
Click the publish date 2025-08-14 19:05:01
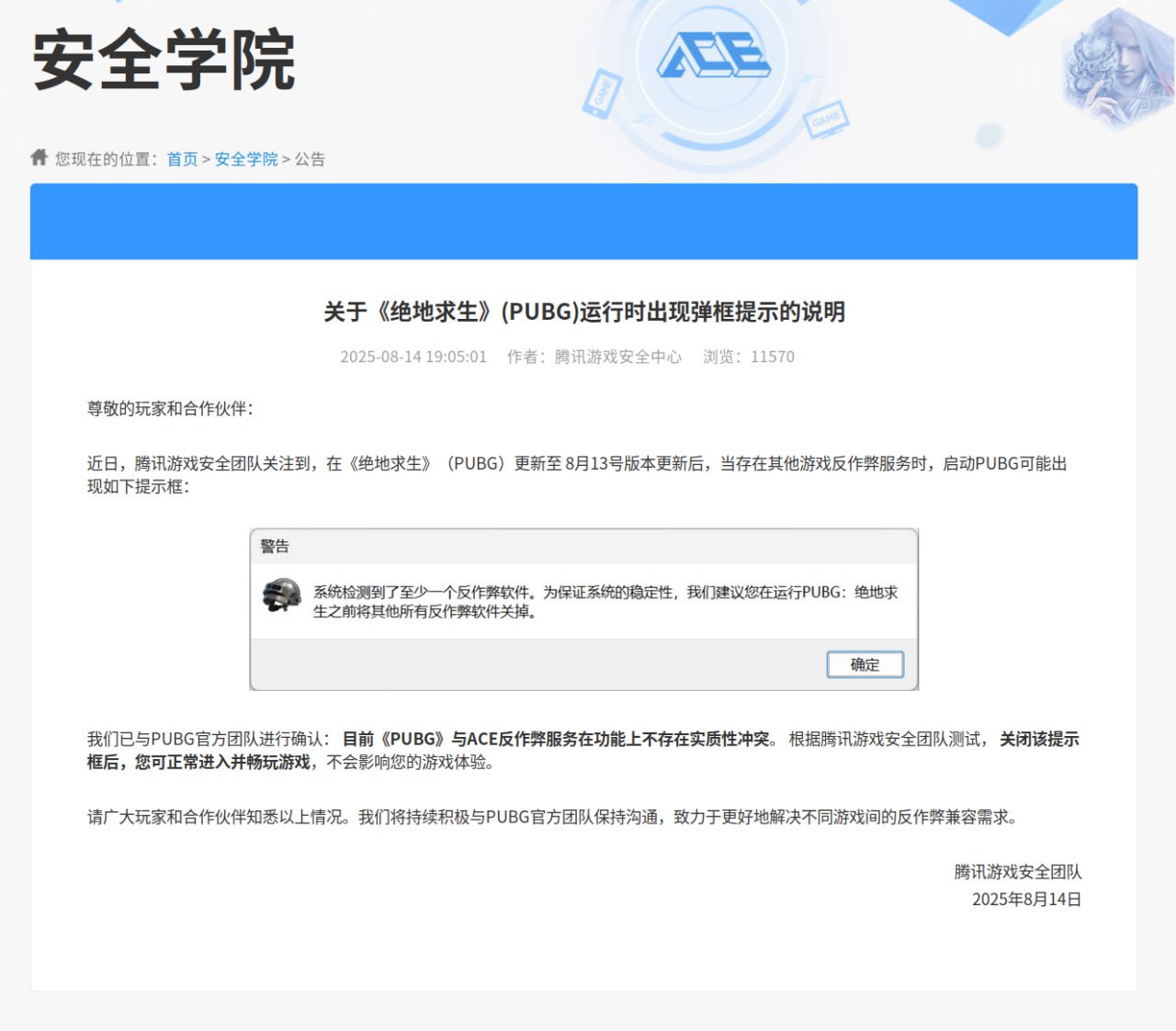413,357
